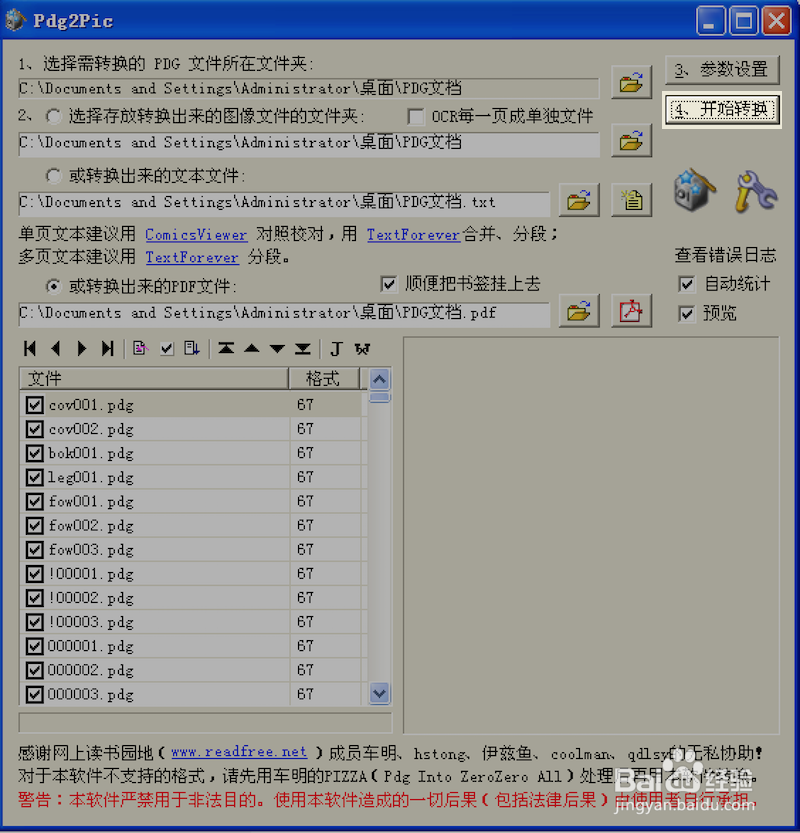Toggle 预览 checkbox
The image size is (800, 833).
click(x=686, y=313)
